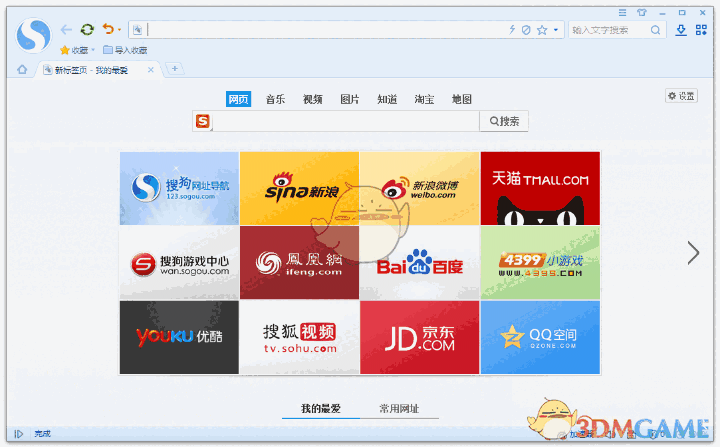Click the 导入收藏 import favorites folder
This screenshot has height=447, width=720.
(125, 50)
